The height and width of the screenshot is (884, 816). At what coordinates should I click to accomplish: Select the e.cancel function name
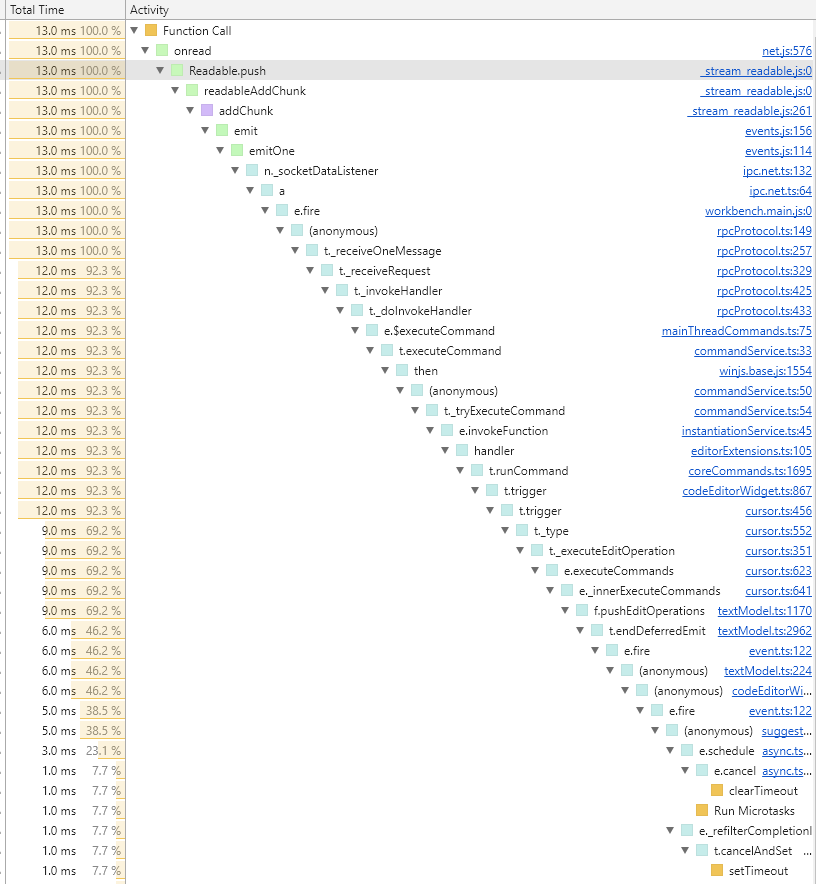point(734,771)
